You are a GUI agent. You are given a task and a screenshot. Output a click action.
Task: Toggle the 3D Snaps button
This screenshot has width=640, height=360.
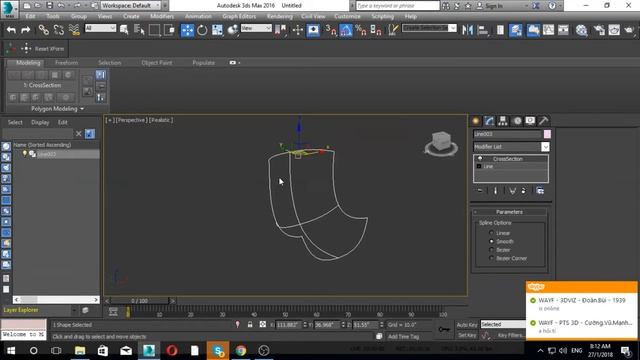331,30
